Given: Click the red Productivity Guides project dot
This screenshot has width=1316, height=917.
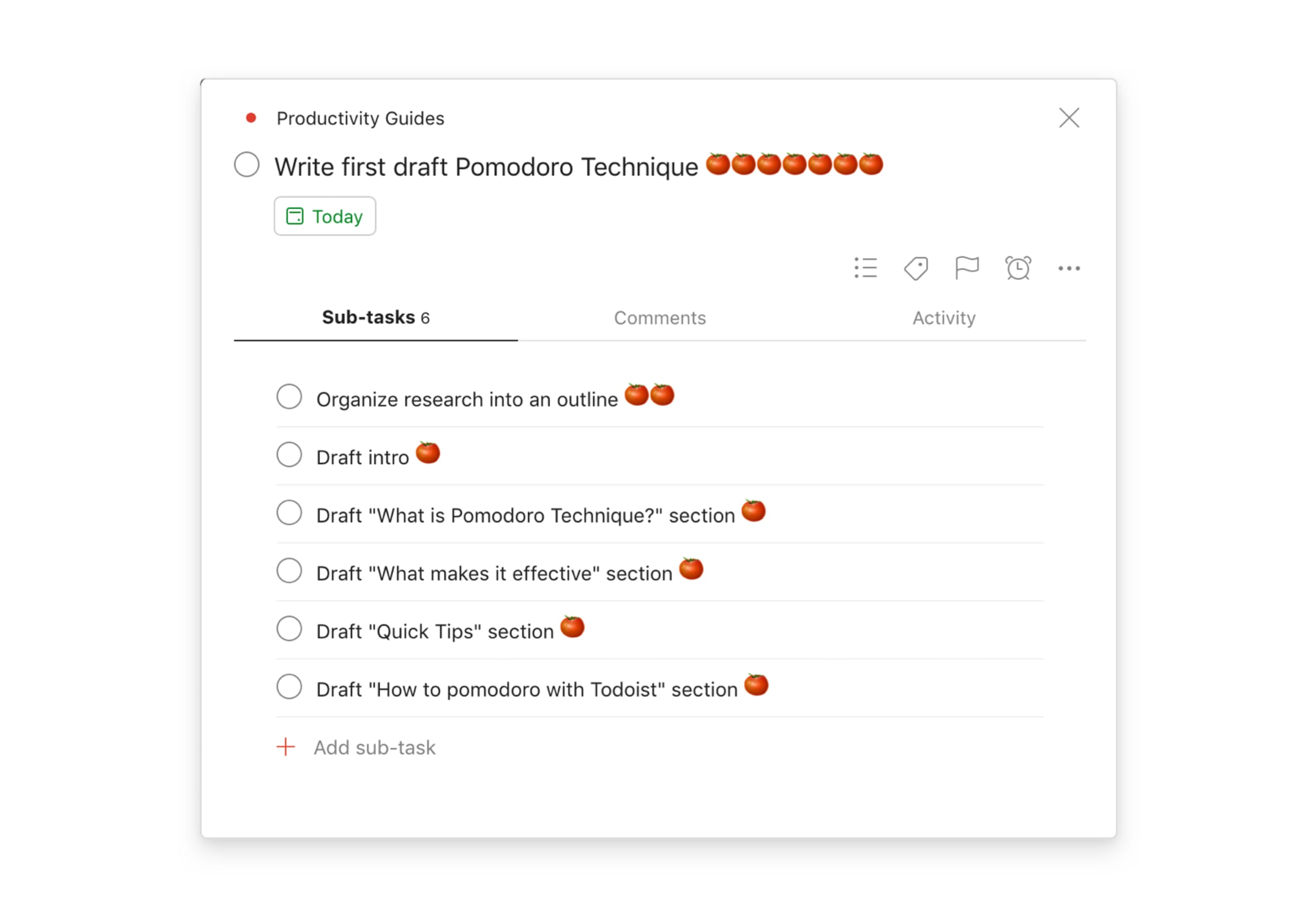Looking at the screenshot, I should coord(250,118).
